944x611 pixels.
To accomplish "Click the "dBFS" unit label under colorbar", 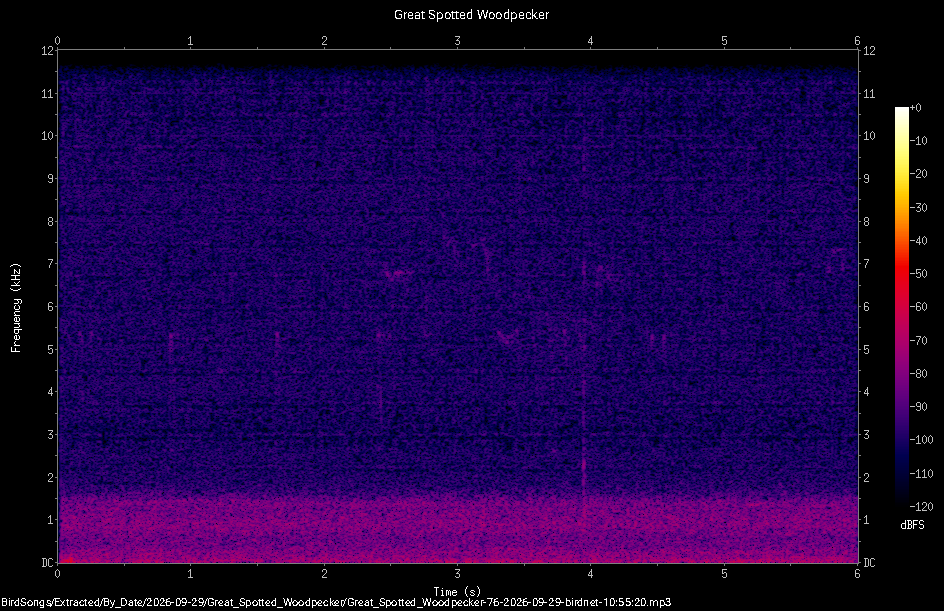I will (912, 525).
